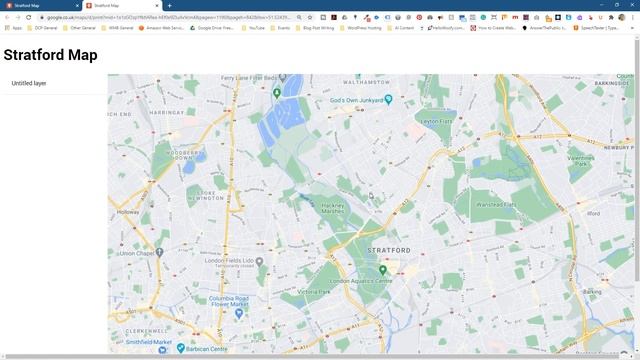This screenshot has height=360, width=640.
Task: Open a new tab with the plus button
Action: [169, 6]
